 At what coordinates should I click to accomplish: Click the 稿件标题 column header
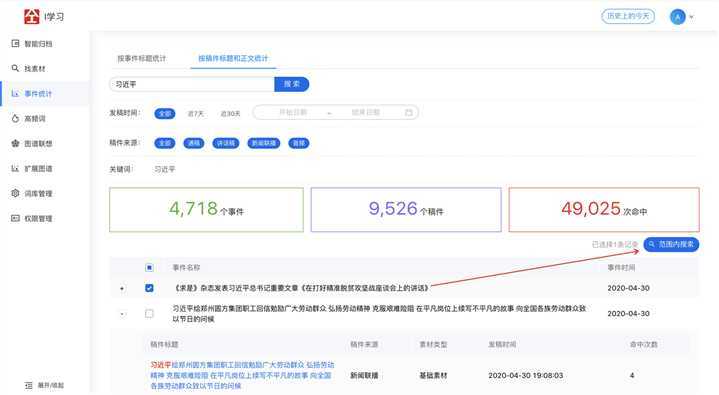pyautogui.click(x=164, y=344)
